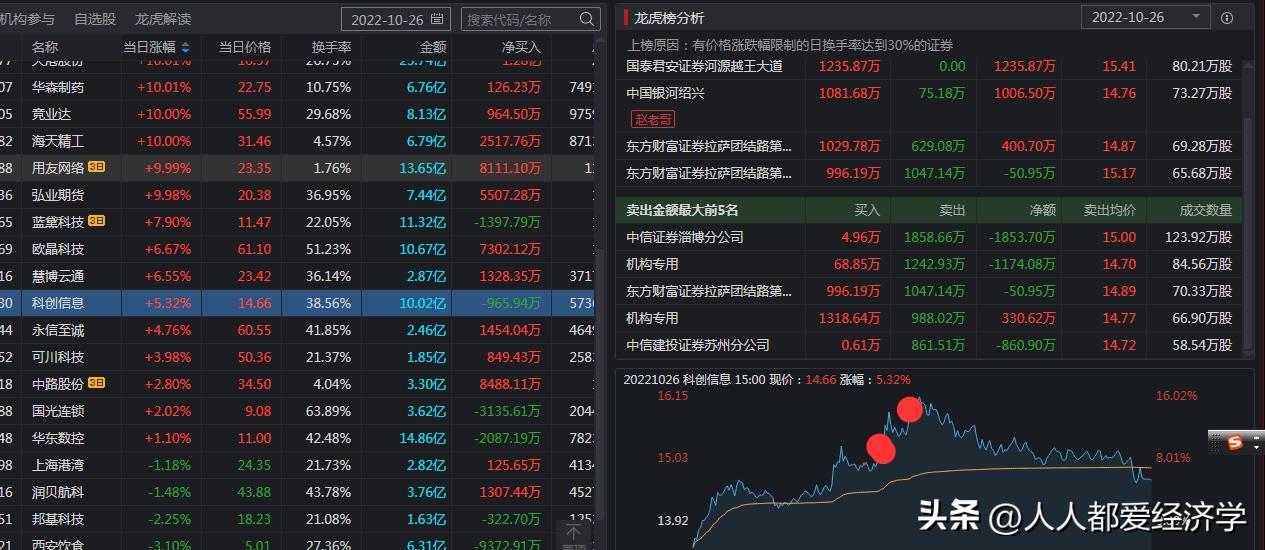Sort by the 当日价格 column header
This screenshot has height=550, width=1265.
coord(245,47)
